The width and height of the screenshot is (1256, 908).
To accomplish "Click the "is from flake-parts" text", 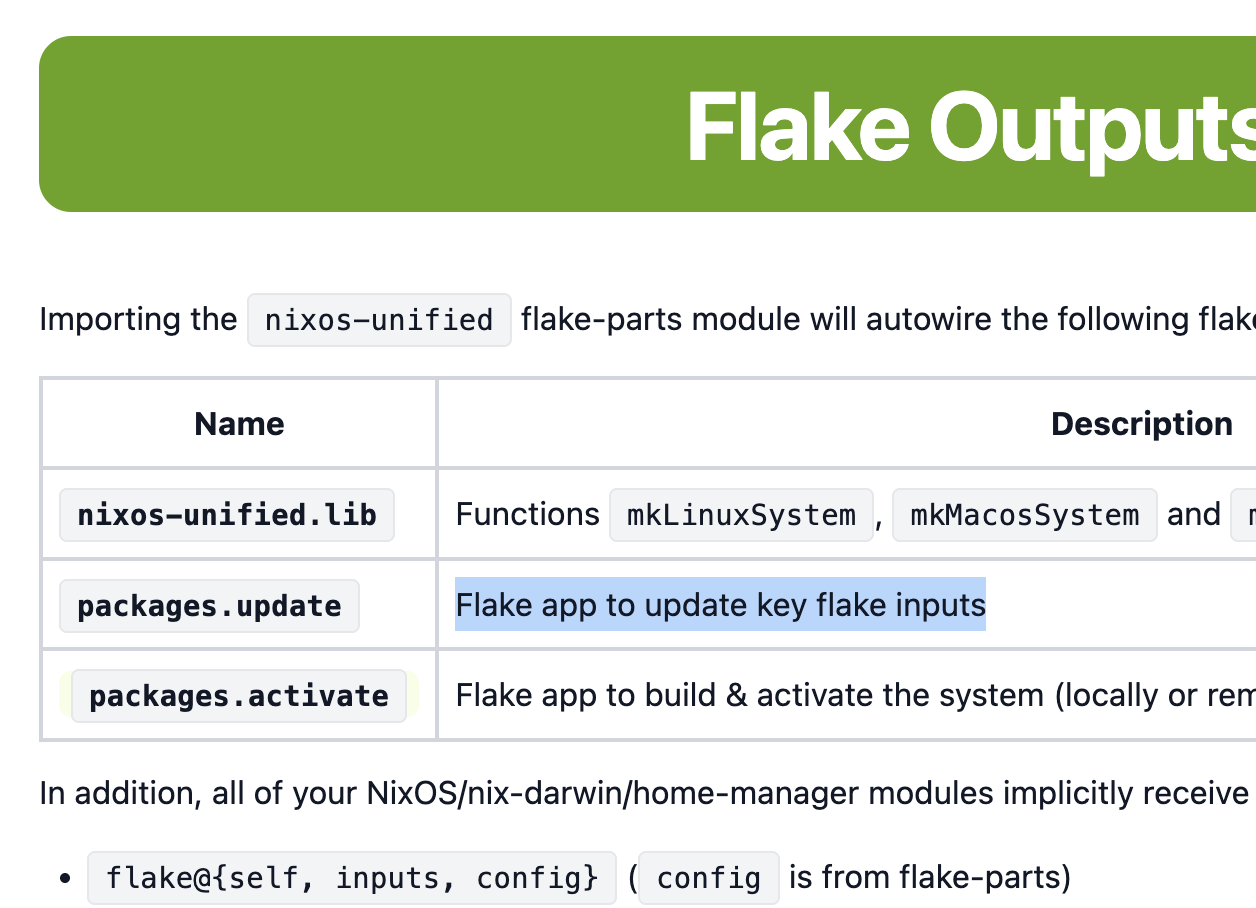I will 929,878.
